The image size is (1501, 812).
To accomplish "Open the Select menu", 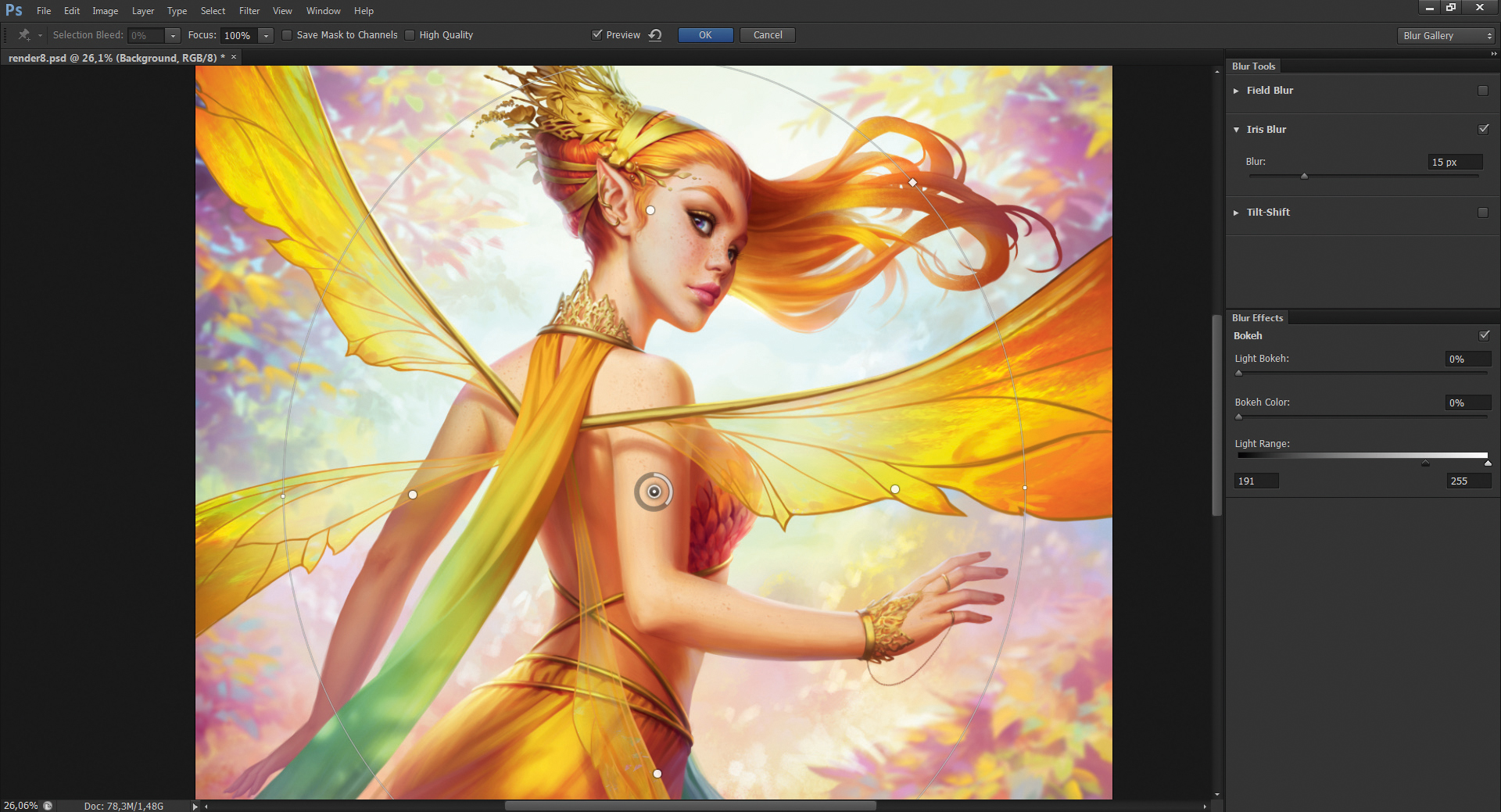I will [x=213, y=11].
